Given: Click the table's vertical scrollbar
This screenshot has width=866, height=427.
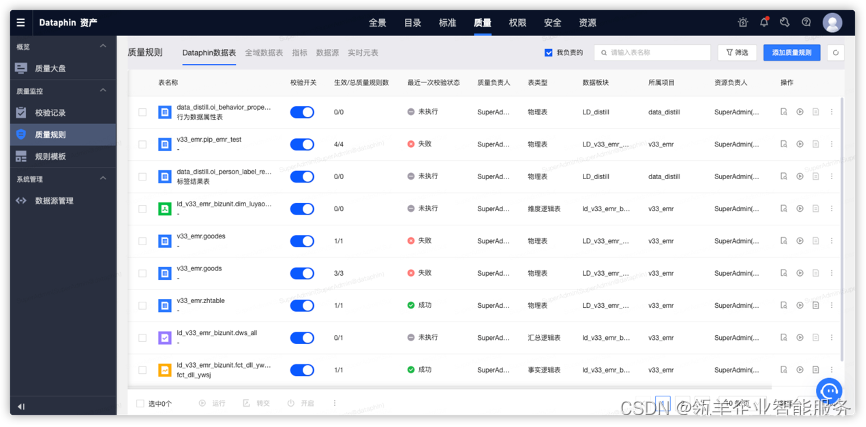Looking at the screenshot, I should (x=842, y=229).
